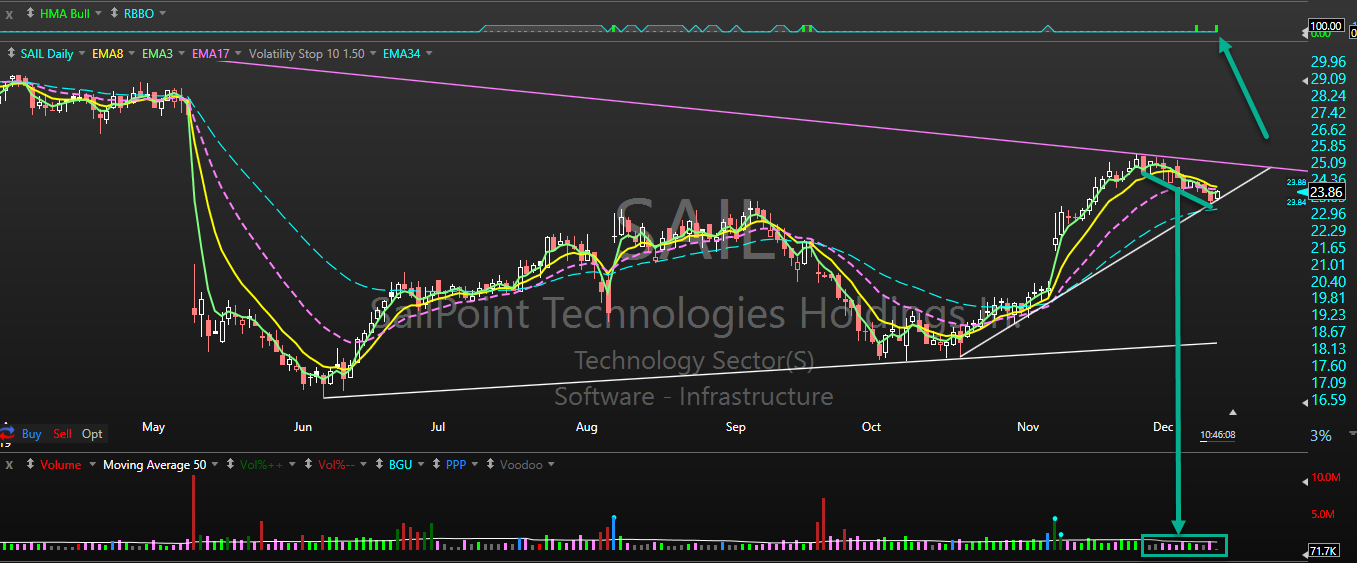Click the Dec label on time axis
Viewport: 1357px width, 563px height.
coord(1163,427)
